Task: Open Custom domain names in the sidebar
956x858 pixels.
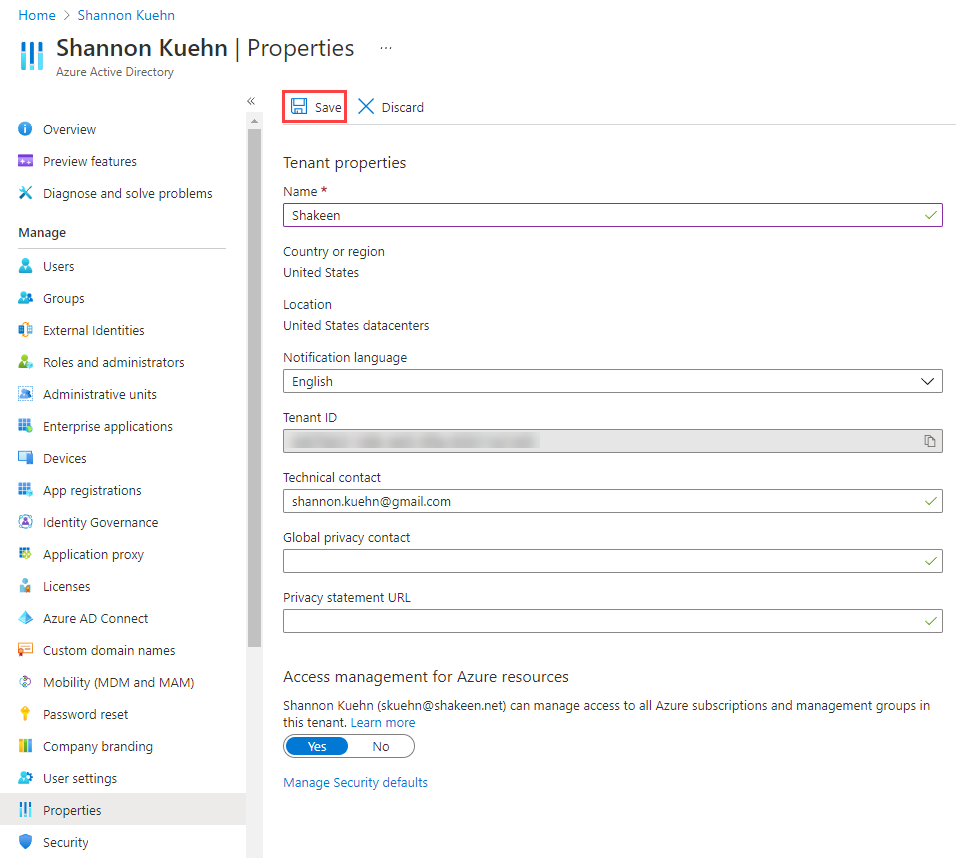Action: point(109,651)
